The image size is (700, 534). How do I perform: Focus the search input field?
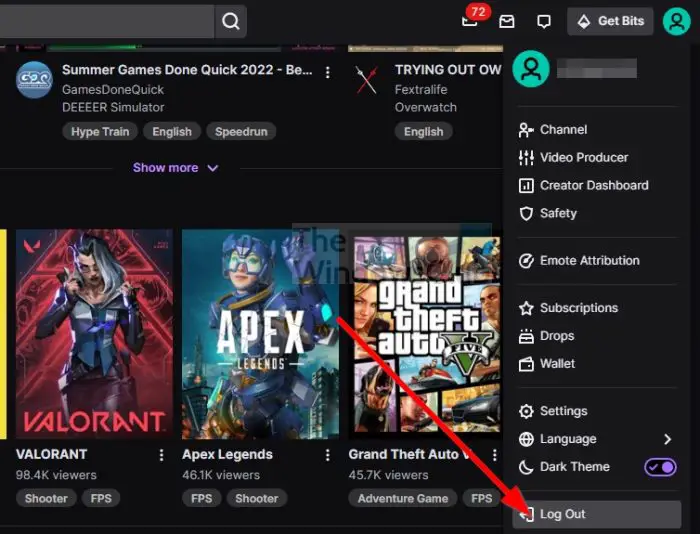(x=107, y=21)
